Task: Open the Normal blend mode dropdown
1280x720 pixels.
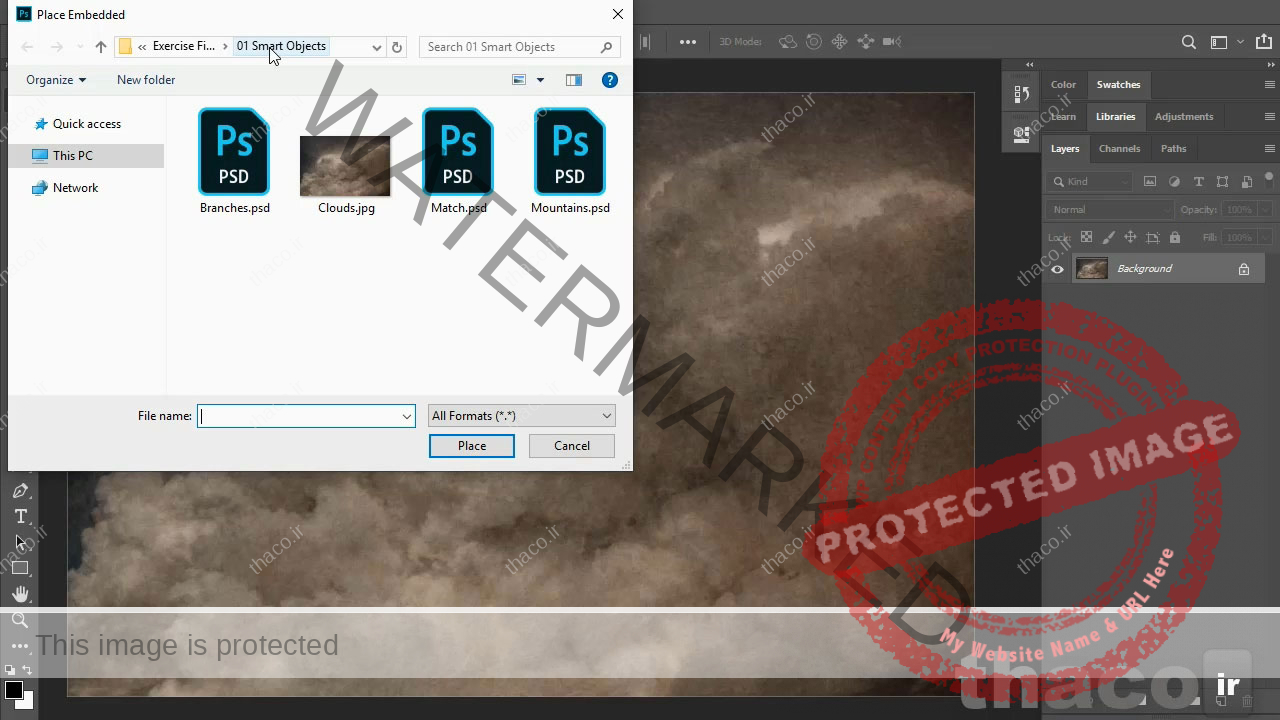Action: click(1110, 209)
